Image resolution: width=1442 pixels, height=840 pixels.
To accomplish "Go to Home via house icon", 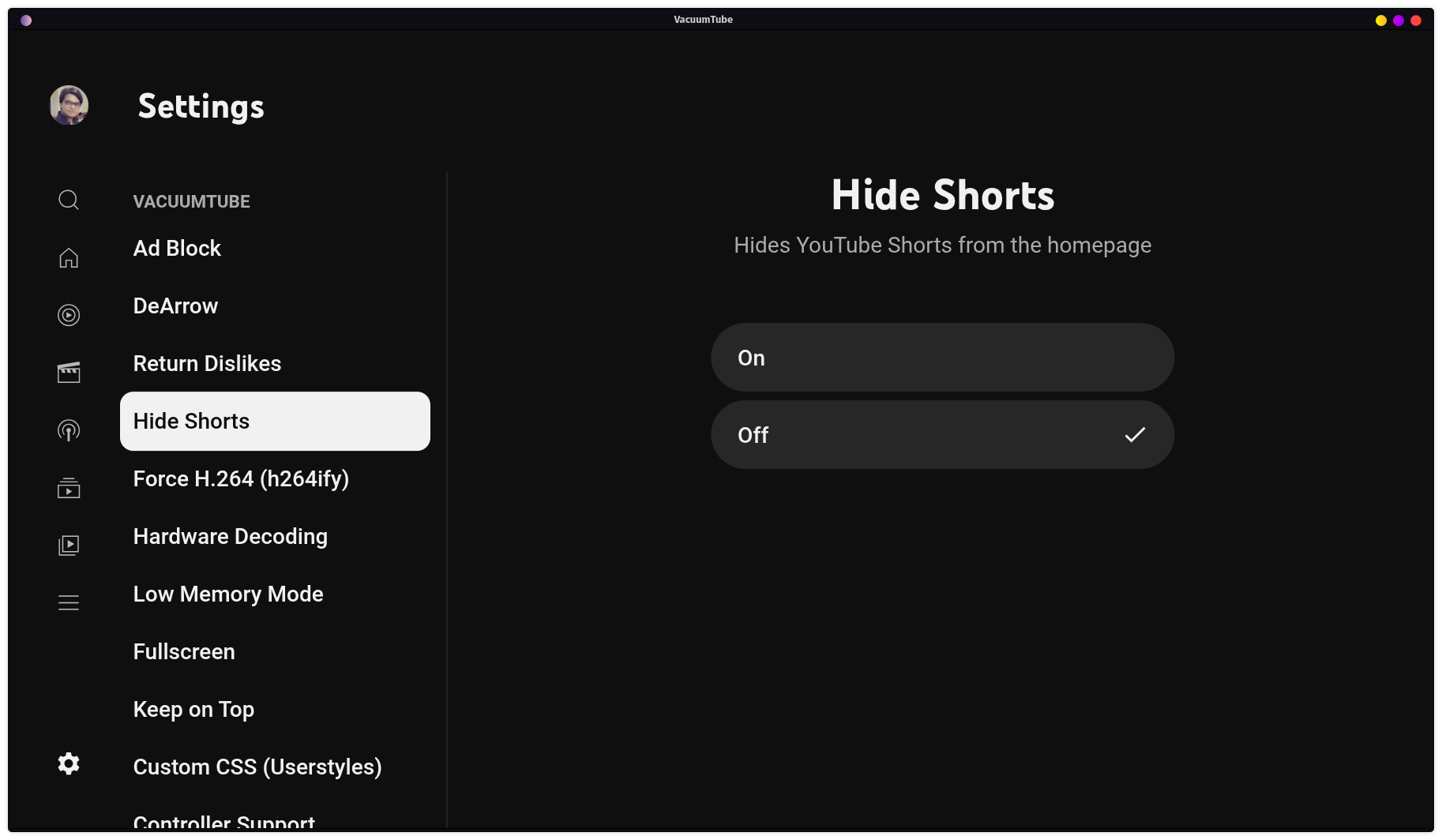I will click(69, 257).
